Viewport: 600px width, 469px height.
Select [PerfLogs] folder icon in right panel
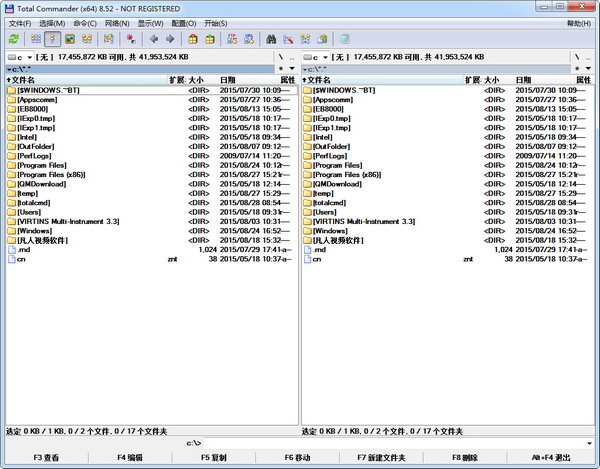[307, 156]
